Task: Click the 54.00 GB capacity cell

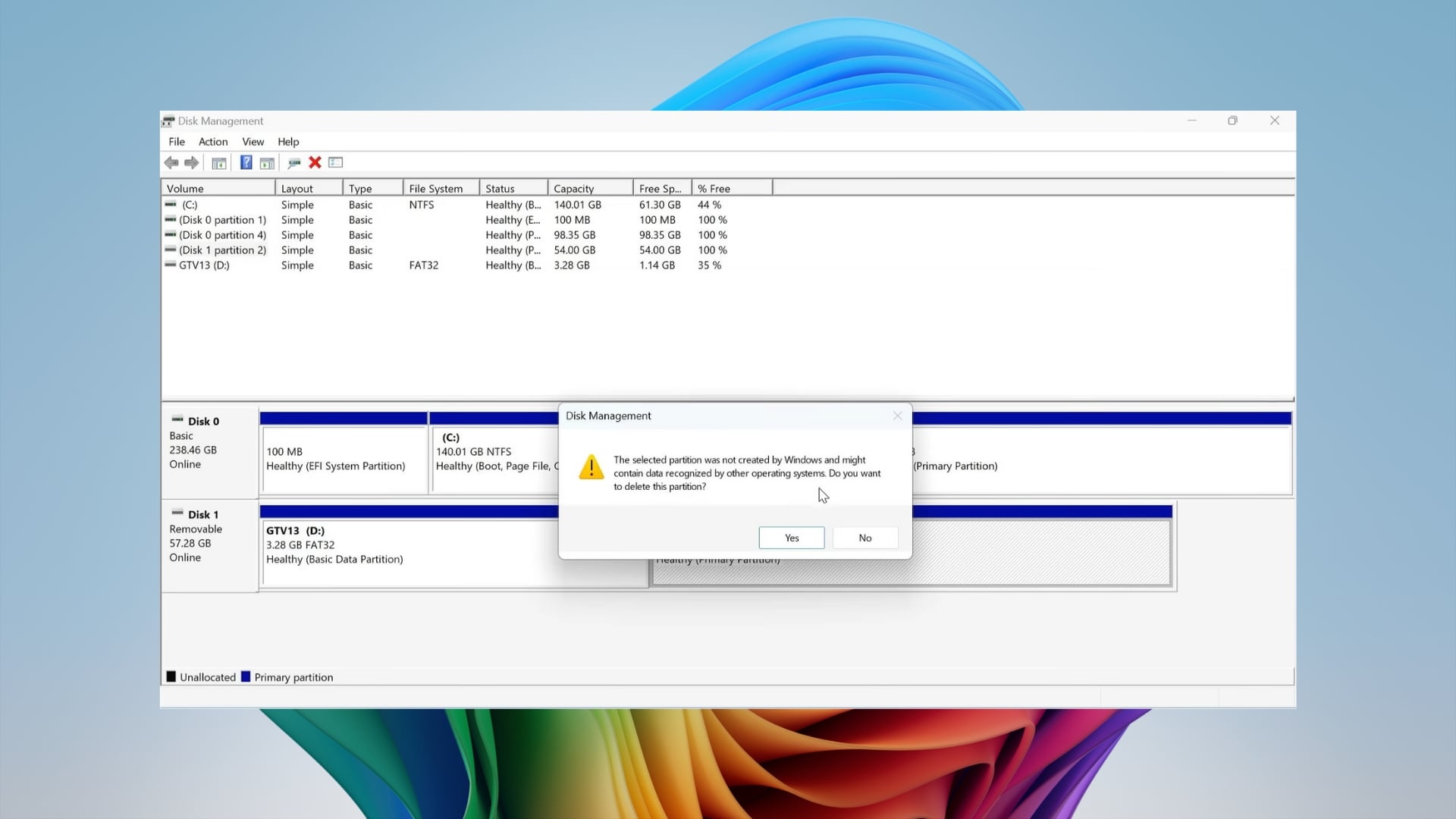Action: pos(575,250)
